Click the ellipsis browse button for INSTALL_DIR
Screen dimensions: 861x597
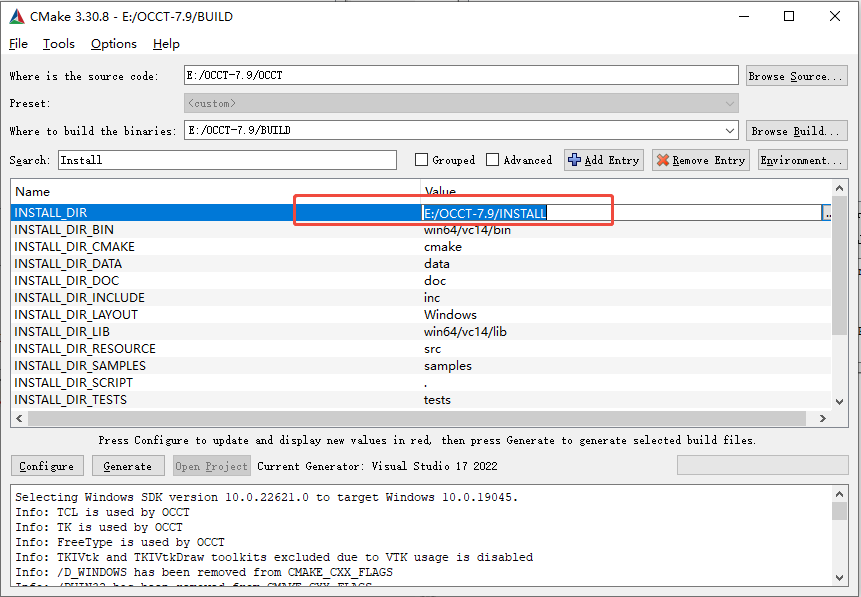pyautogui.click(x=827, y=213)
